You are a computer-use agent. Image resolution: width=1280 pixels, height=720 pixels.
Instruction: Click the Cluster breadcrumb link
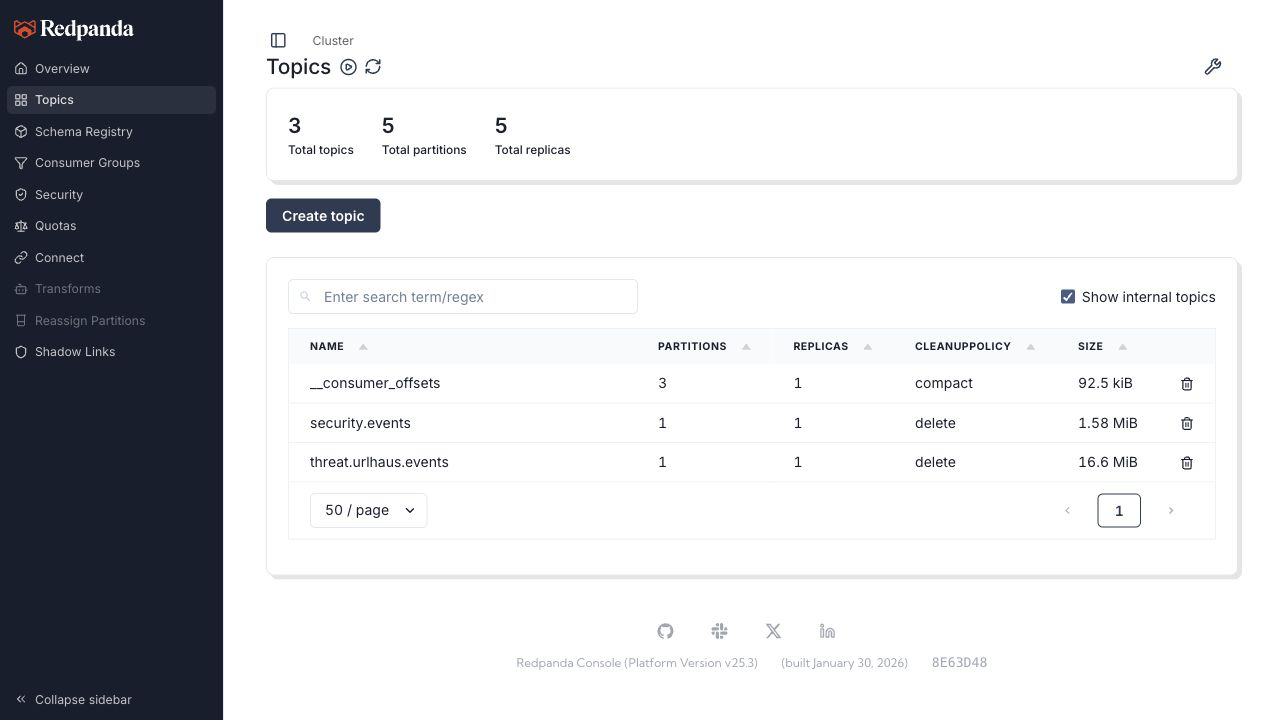pos(333,41)
